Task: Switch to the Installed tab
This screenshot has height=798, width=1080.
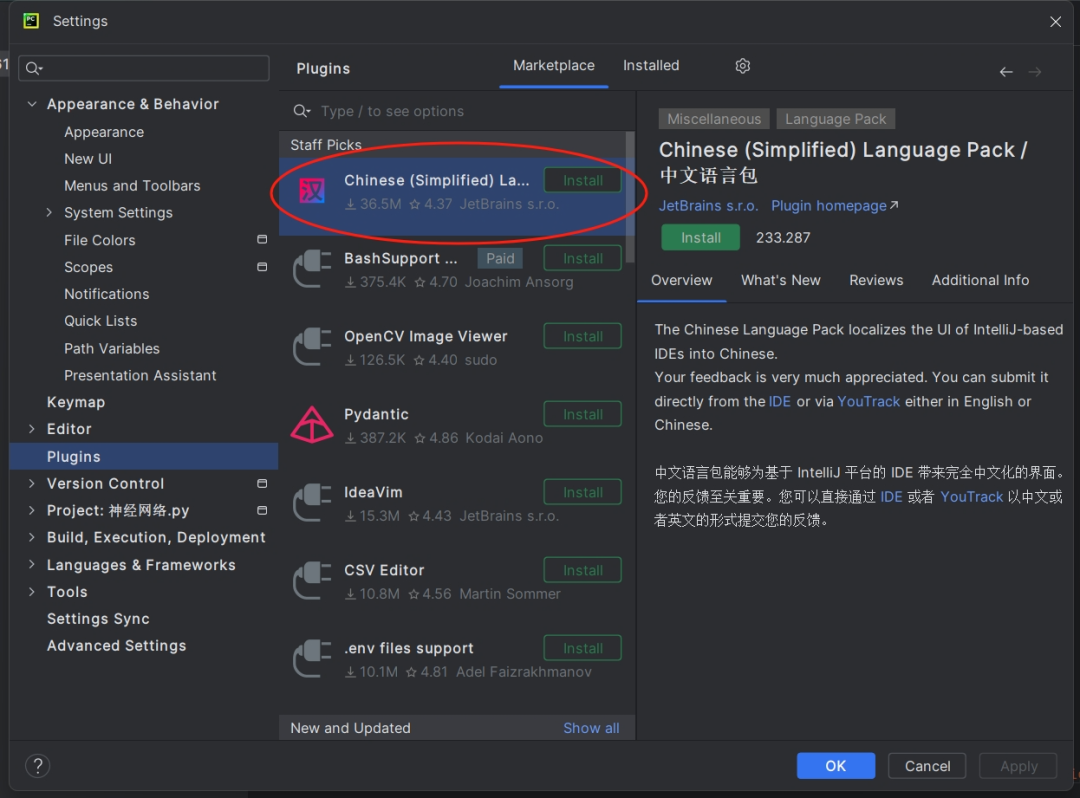Action: click(651, 66)
